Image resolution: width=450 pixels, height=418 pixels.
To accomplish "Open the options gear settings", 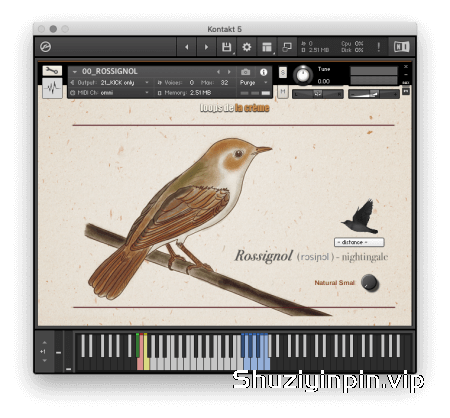I will 247,47.
